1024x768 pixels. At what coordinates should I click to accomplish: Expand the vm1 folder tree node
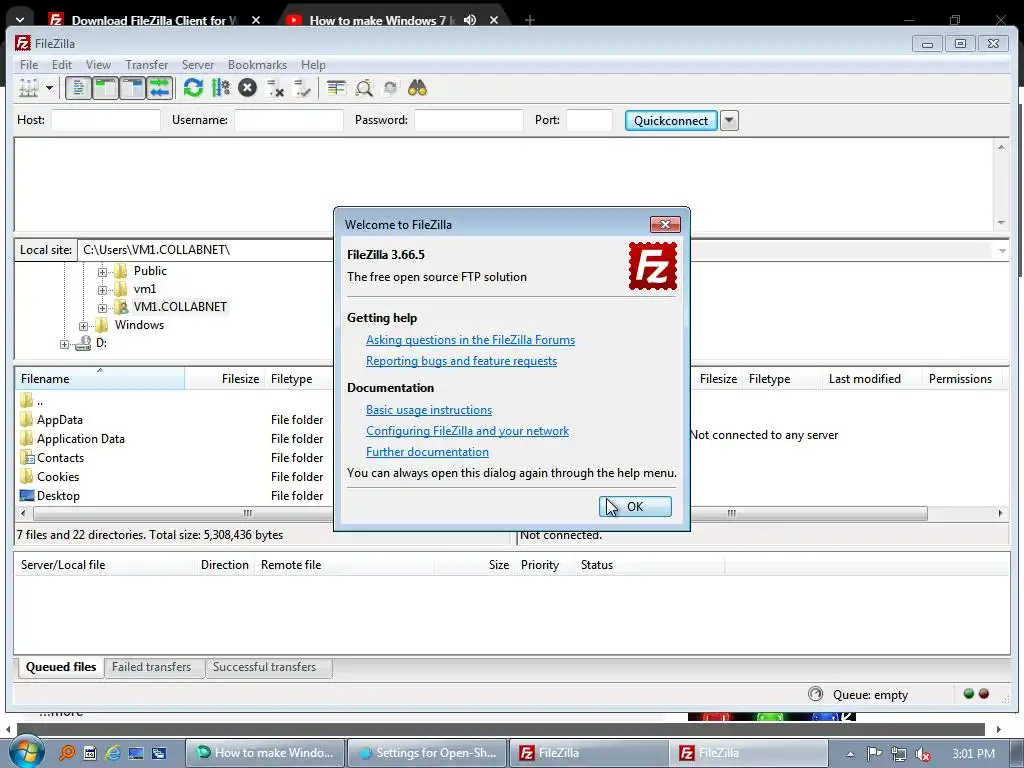click(x=102, y=289)
